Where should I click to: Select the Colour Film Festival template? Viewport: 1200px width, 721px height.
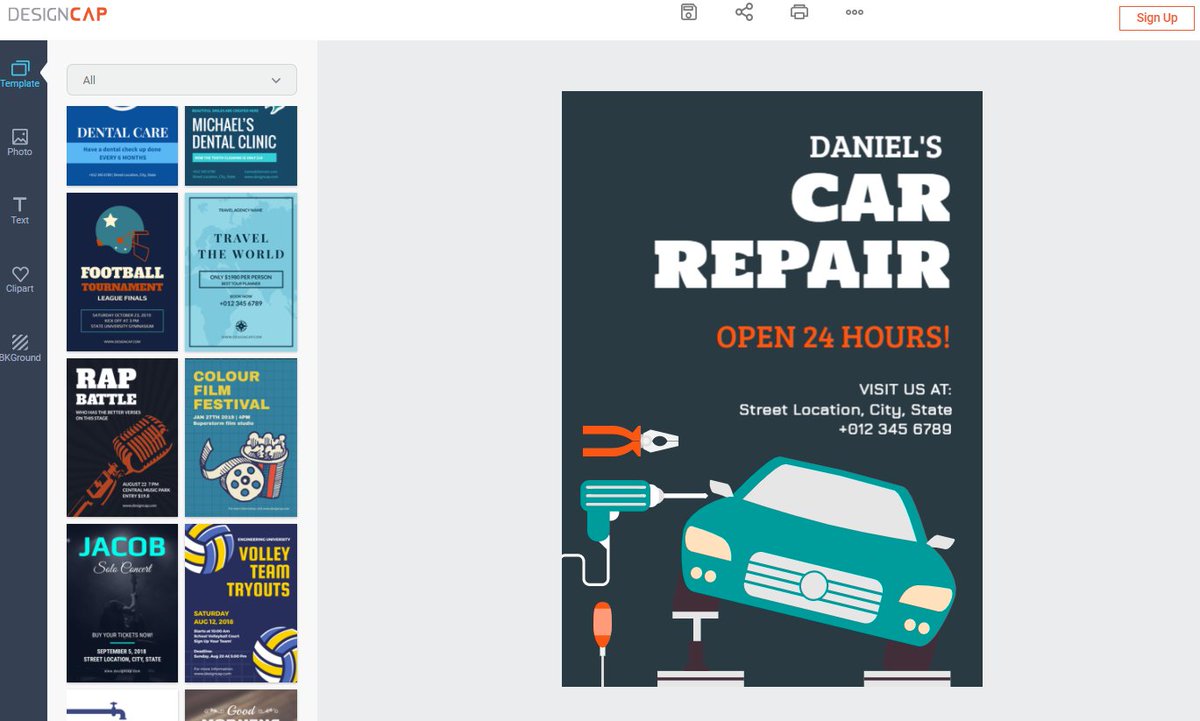coord(241,437)
